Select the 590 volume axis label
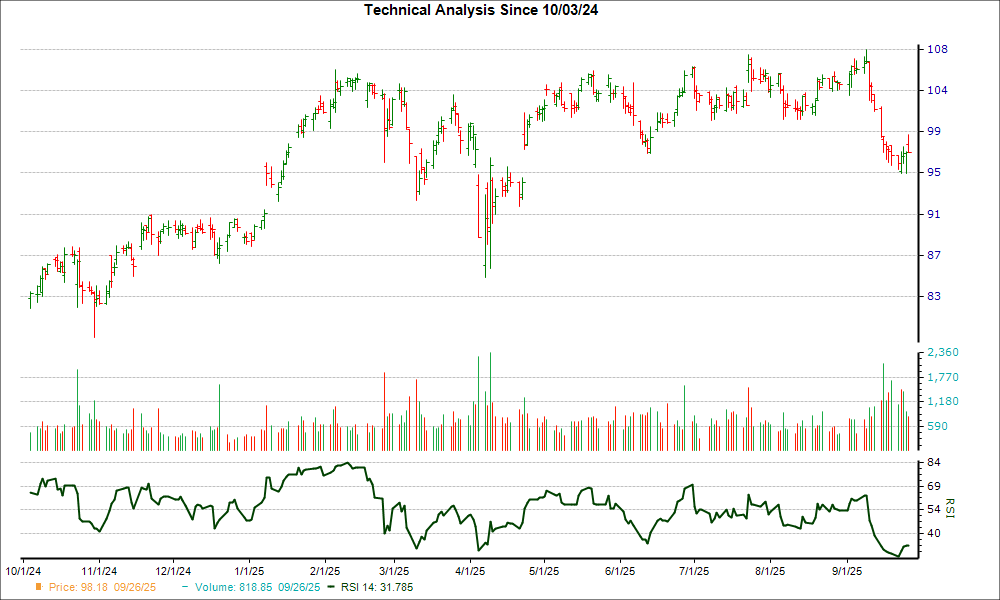 tap(940, 427)
